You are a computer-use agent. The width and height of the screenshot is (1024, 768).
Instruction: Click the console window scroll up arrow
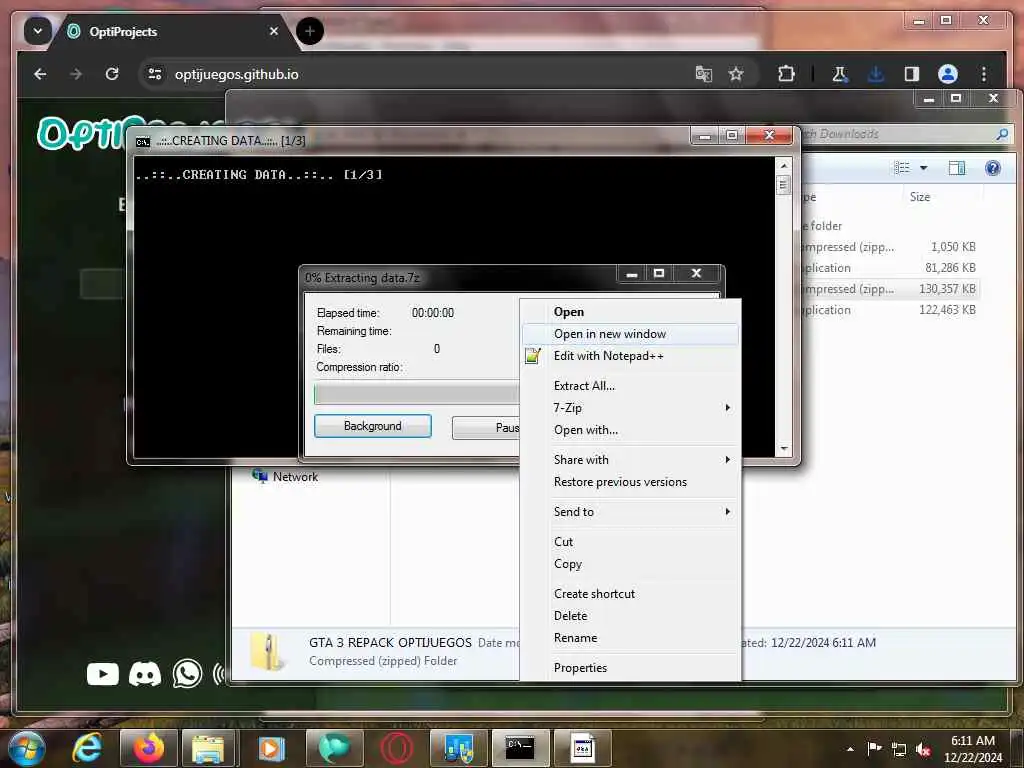(784, 166)
